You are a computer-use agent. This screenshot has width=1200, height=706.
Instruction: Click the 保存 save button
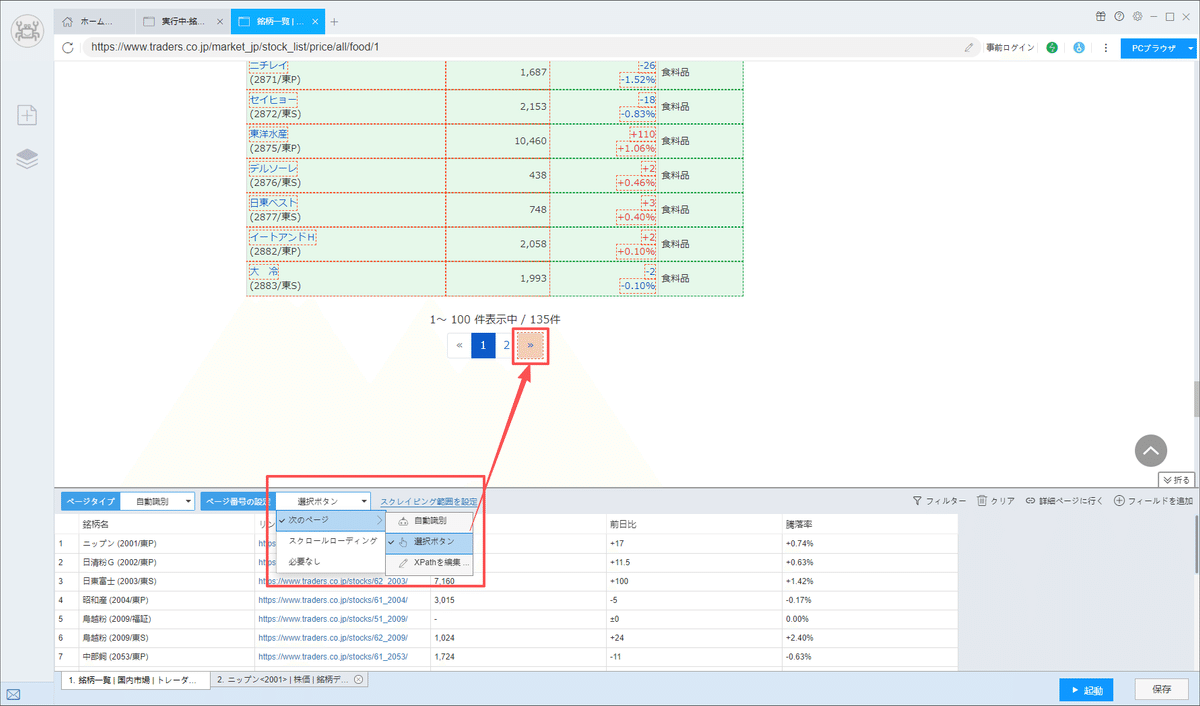(1162, 690)
